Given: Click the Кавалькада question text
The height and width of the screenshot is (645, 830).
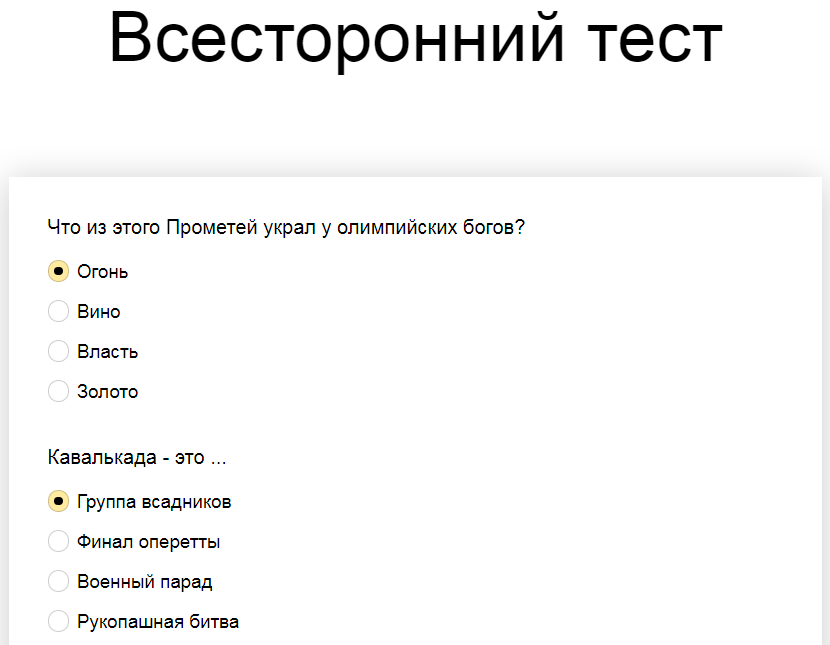Looking at the screenshot, I should (x=137, y=457).
